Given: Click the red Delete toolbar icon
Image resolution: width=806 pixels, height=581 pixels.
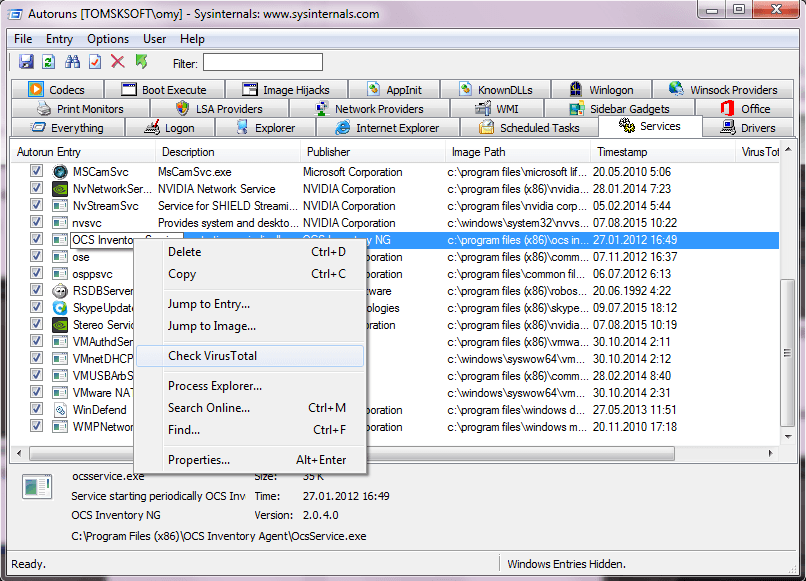Looking at the screenshot, I should tap(118, 62).
